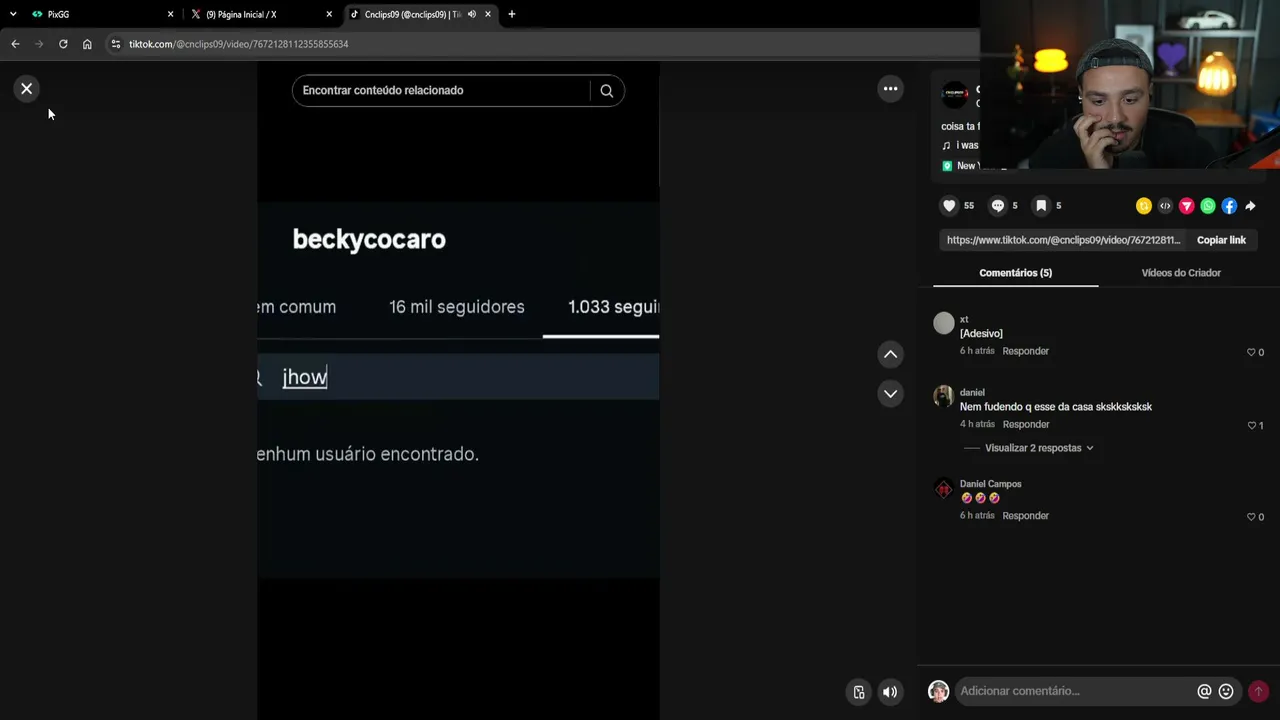Open more share options arrow
Viewport: 1280px width, 720px height.
click(x=1250, y=206)
